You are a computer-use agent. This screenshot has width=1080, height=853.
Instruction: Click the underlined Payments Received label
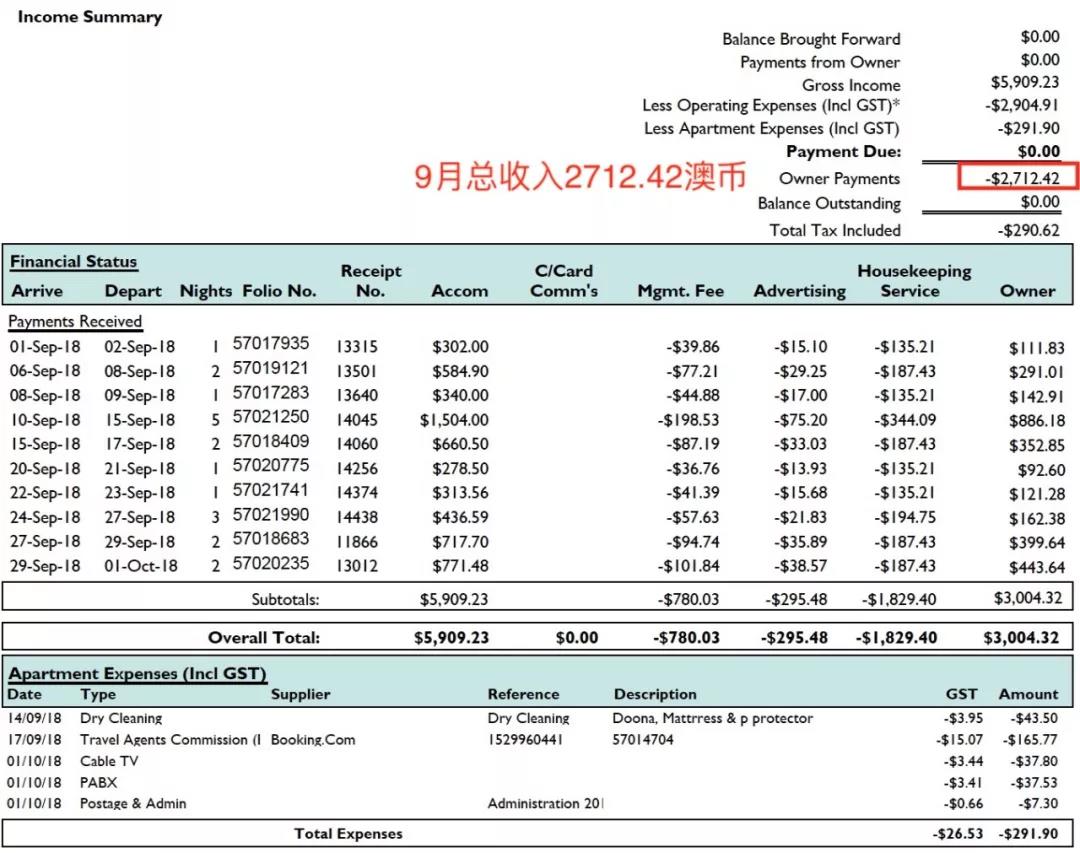(x=76, y=321)
